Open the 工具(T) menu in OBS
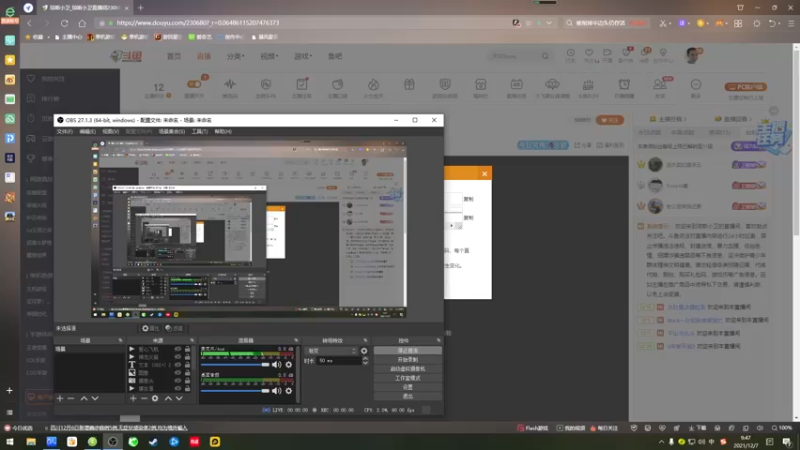The height and width of the screenshot is (450, 800). (x=199, y=132)
